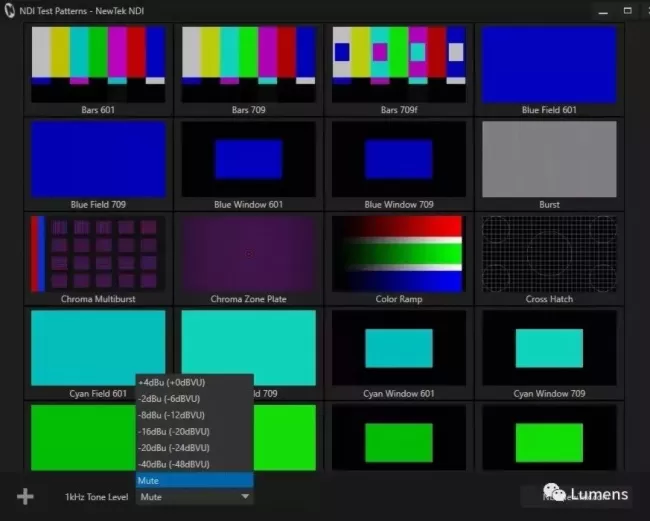Select the Bars 709f test pattern
This screenshot has height=521, width=650.
398,65
